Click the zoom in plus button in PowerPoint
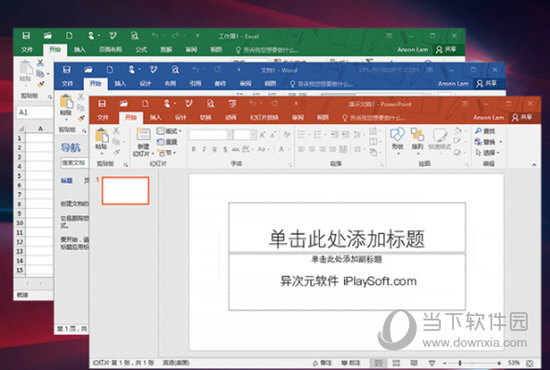 click(x=499, y=363)
